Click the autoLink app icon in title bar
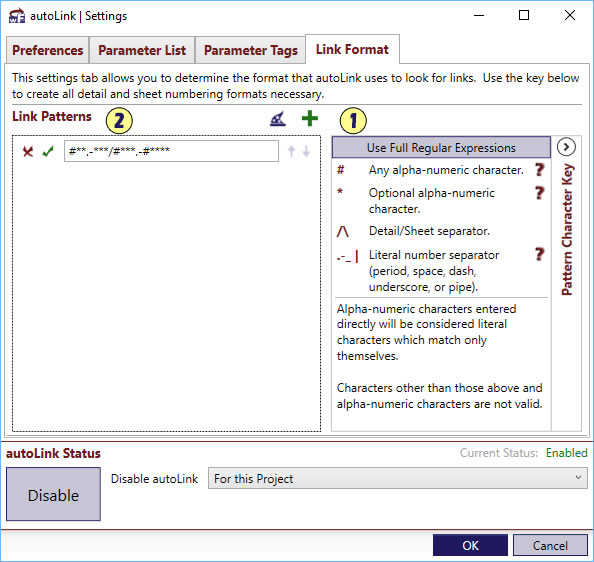 tap(17, 16)
